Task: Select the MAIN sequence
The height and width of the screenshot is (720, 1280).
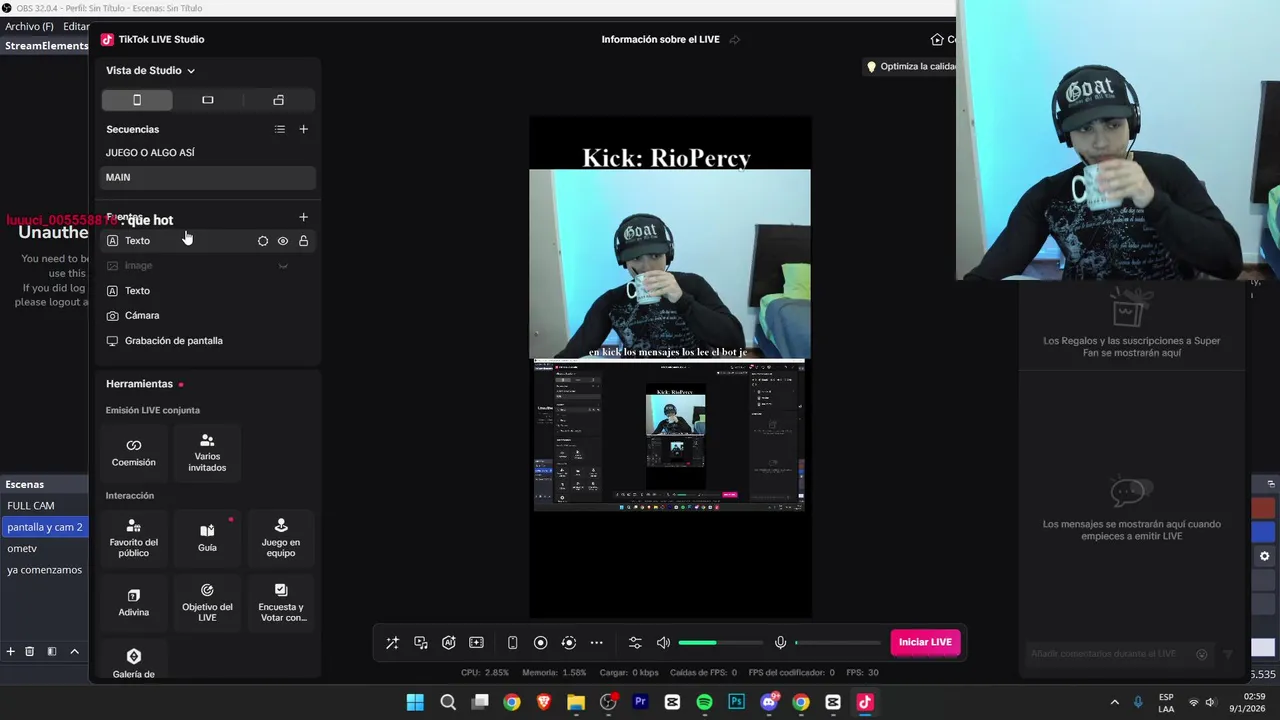Action: 208,177
